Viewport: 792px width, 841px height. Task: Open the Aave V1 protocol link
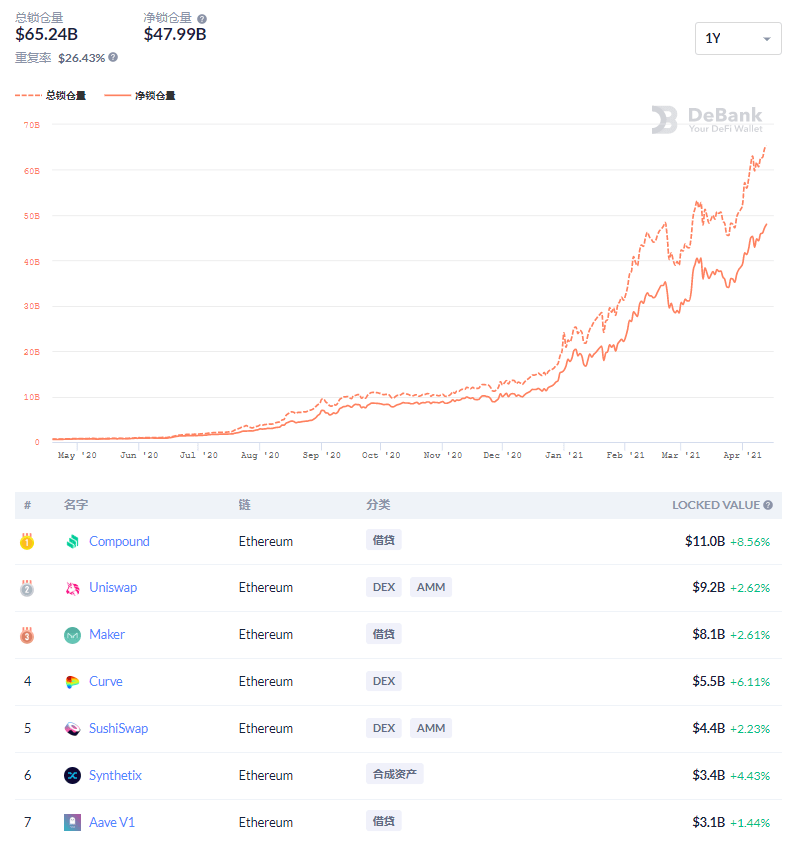[x=112, y=822]
